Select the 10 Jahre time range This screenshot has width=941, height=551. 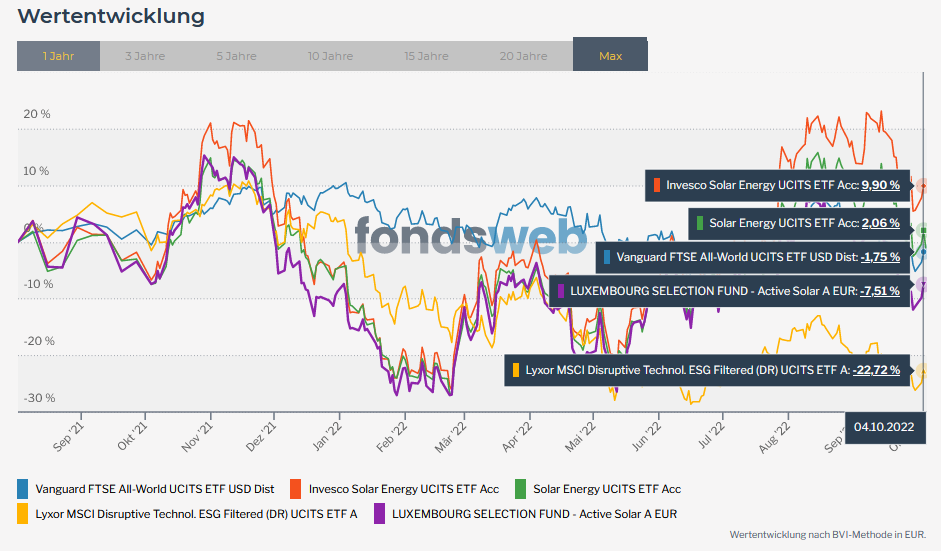point(329,56)
